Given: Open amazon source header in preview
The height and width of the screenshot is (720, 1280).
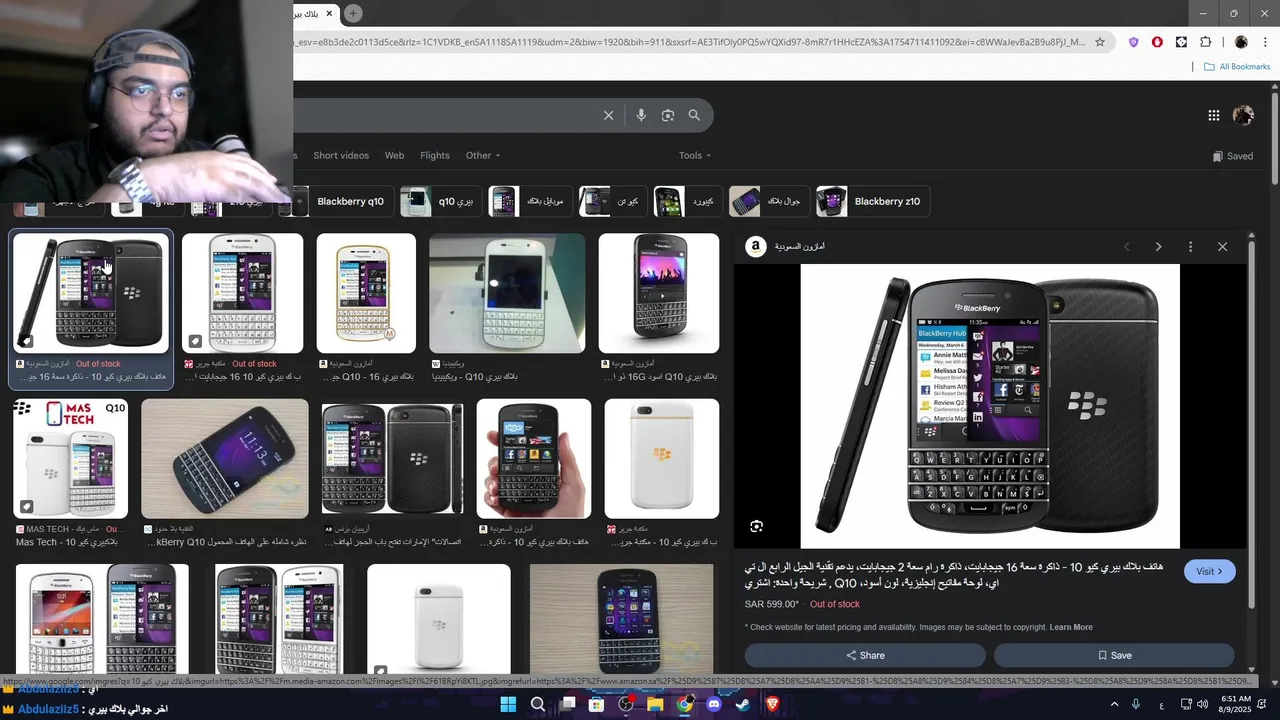Looking at the screenshot, I should click(x=786, y=246).
